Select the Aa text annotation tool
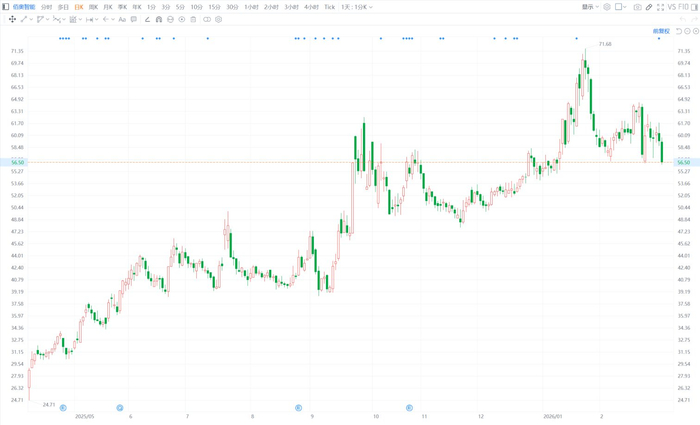 [x=122, y=19]
